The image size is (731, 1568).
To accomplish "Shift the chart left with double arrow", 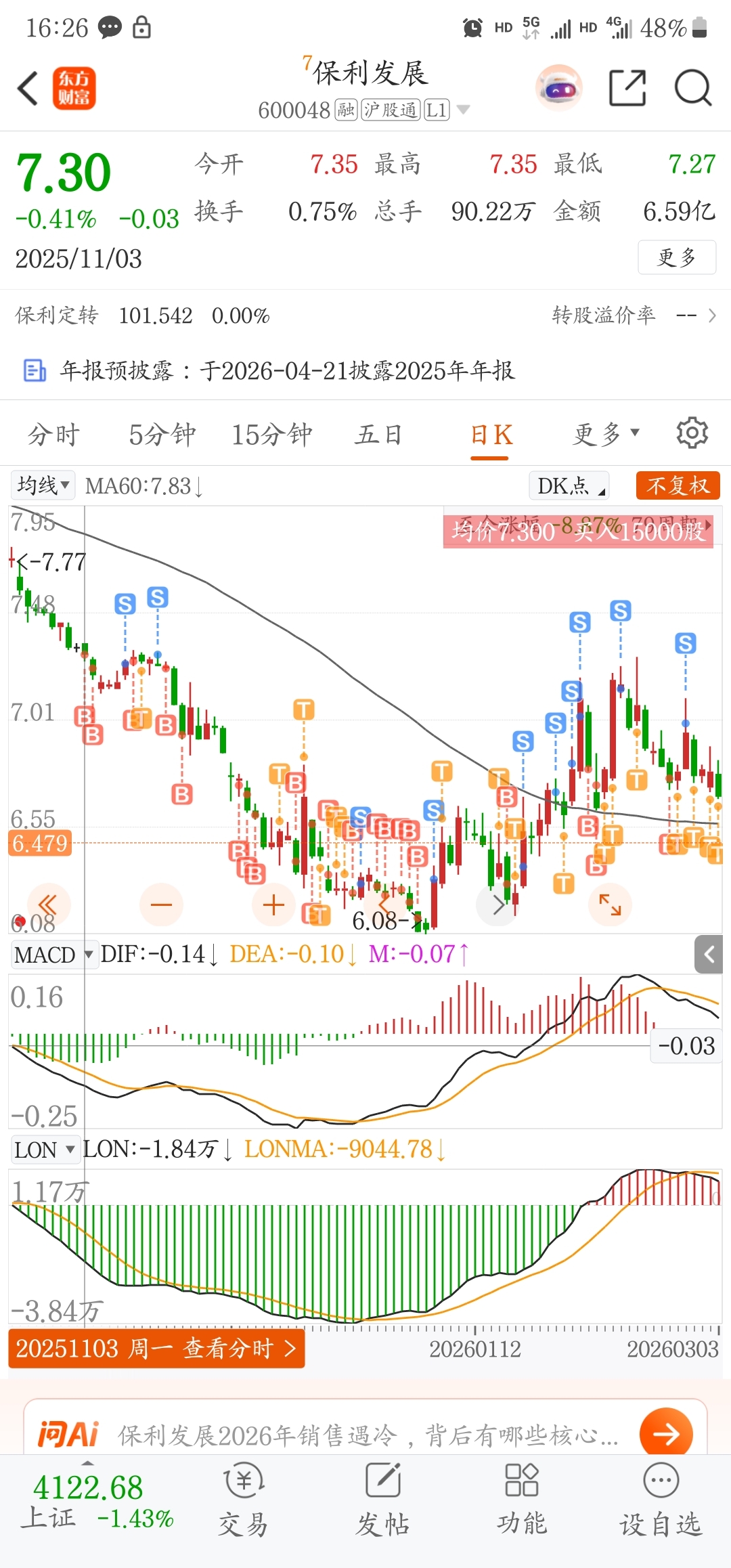I will (47, 905).
